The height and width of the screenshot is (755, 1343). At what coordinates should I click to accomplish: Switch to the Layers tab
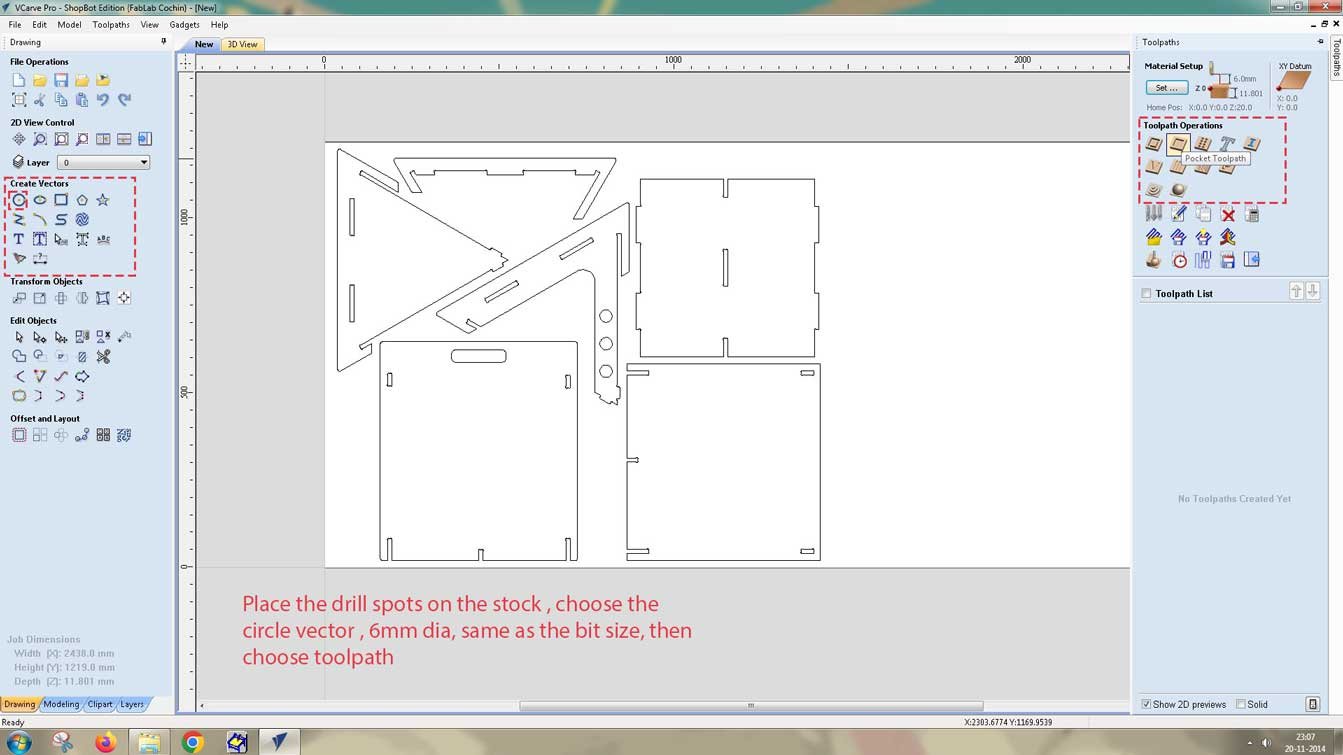tap(132, 704)
